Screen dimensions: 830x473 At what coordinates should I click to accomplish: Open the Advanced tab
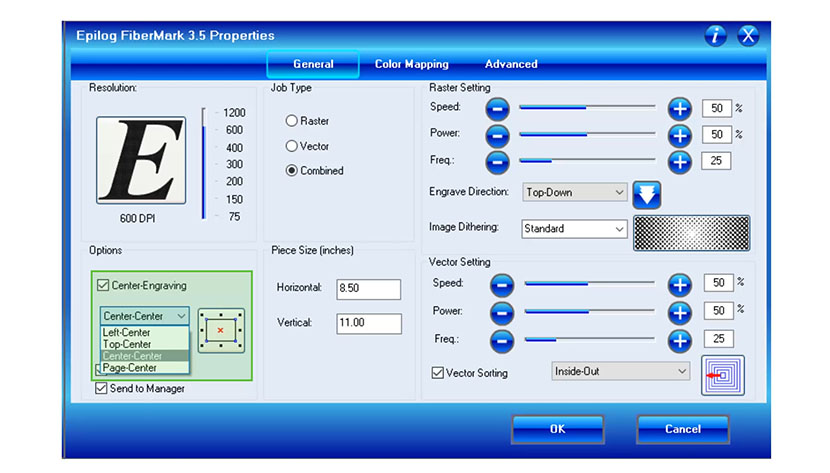pyautogui.click(x=511, y=64)
